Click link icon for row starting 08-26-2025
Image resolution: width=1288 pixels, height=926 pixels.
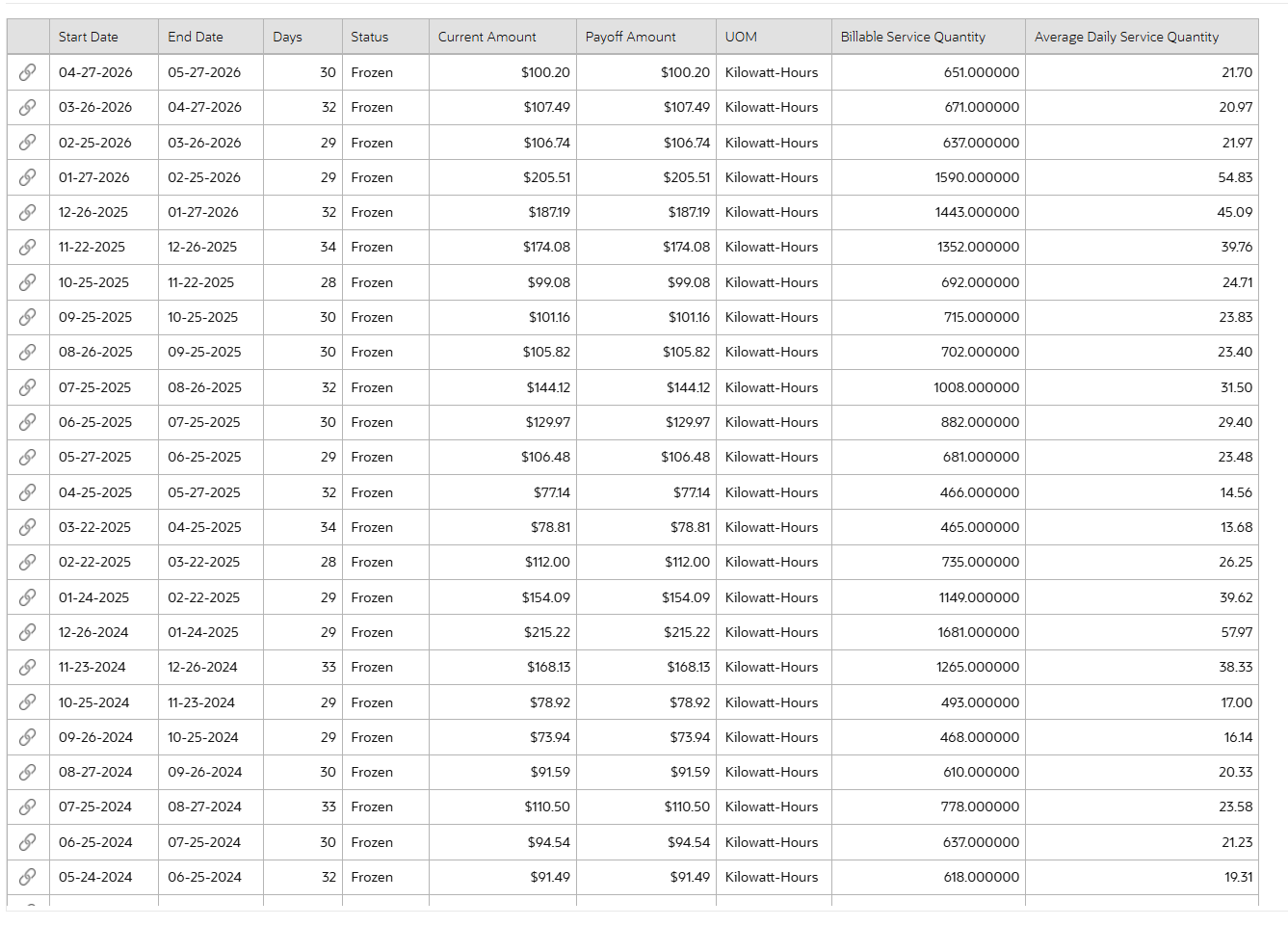28,352
